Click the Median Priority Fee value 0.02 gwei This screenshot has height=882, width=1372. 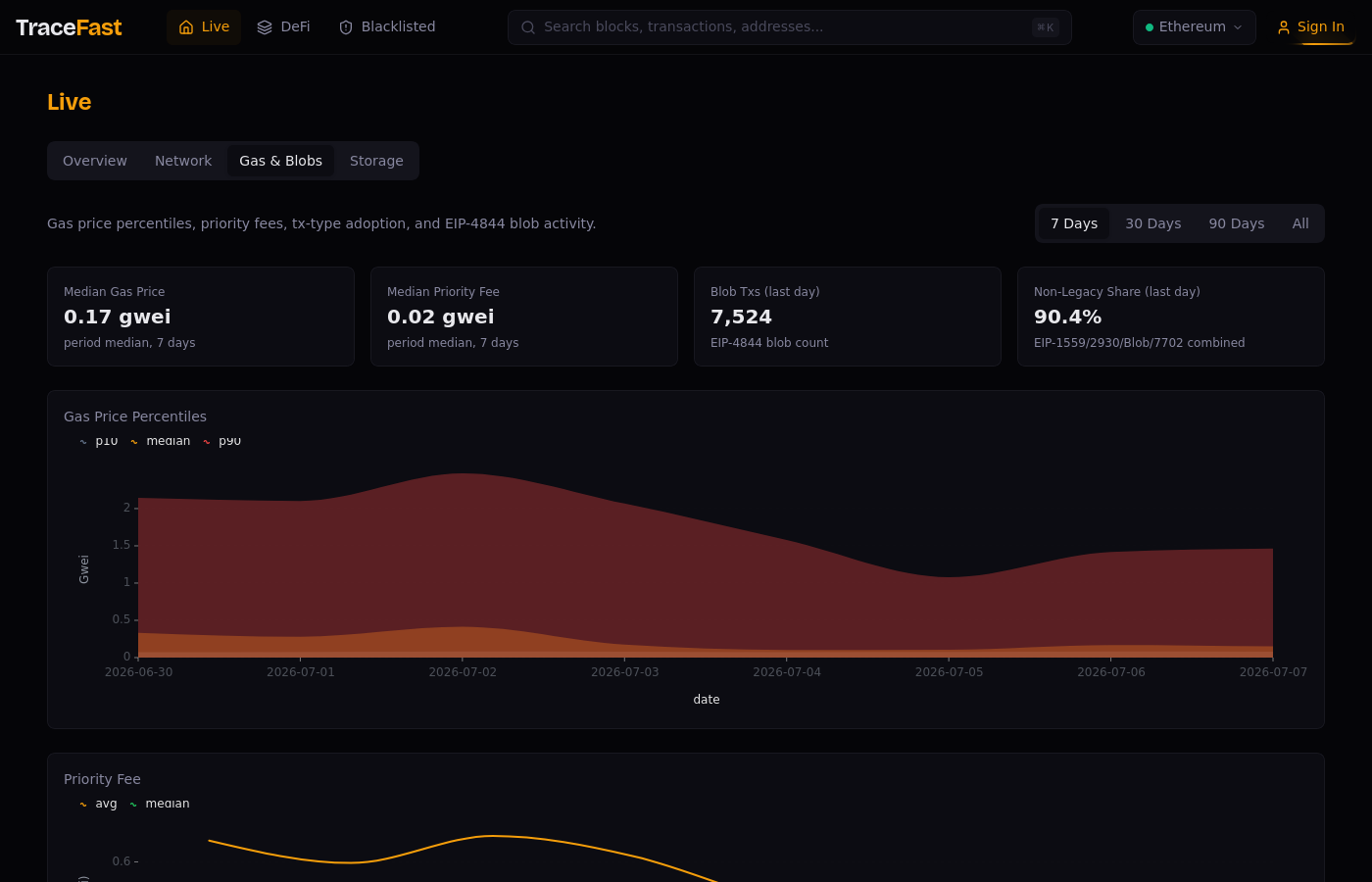[x=441, y=317]
